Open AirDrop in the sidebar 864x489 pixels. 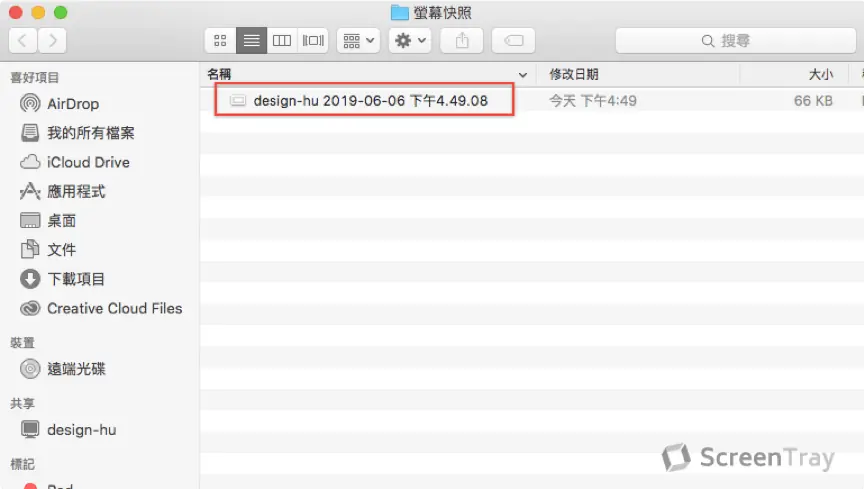point(73,104)
